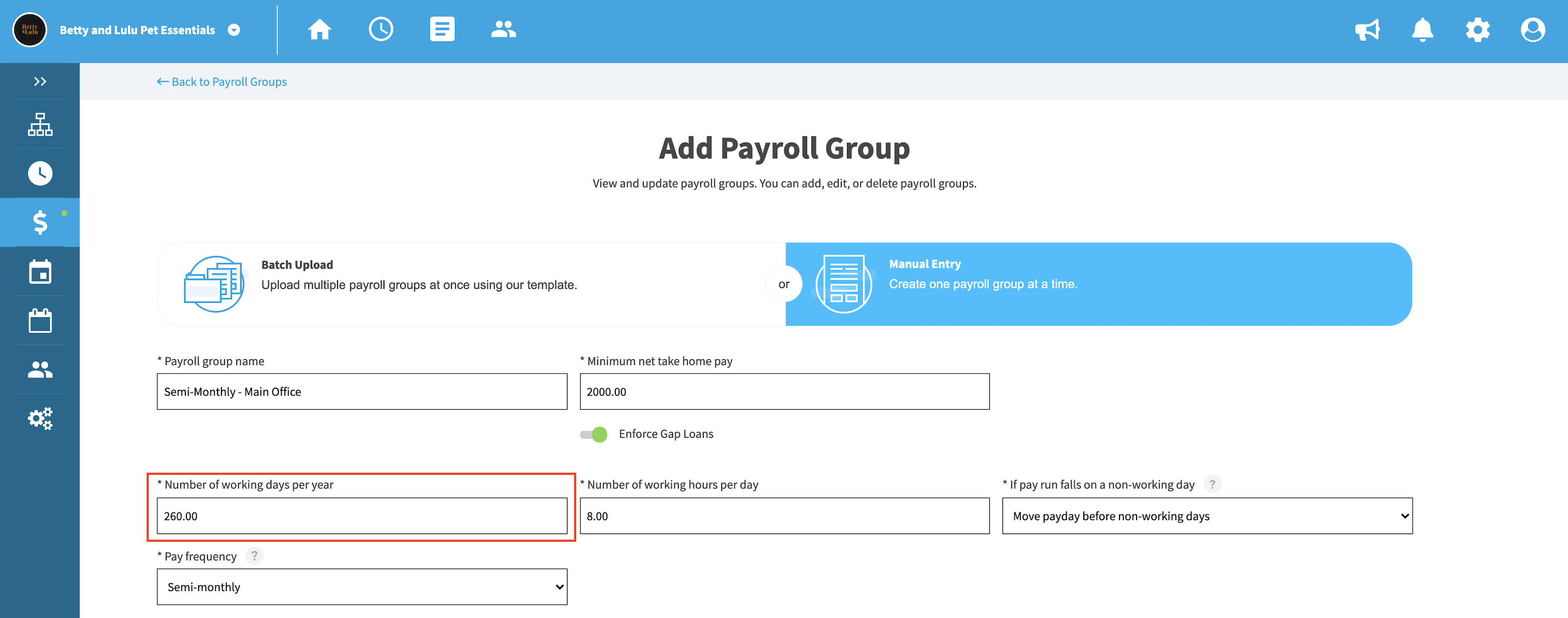1568x618 pixels.
Task: Expand the If pay run falls dropdown
Action: 1206,515
